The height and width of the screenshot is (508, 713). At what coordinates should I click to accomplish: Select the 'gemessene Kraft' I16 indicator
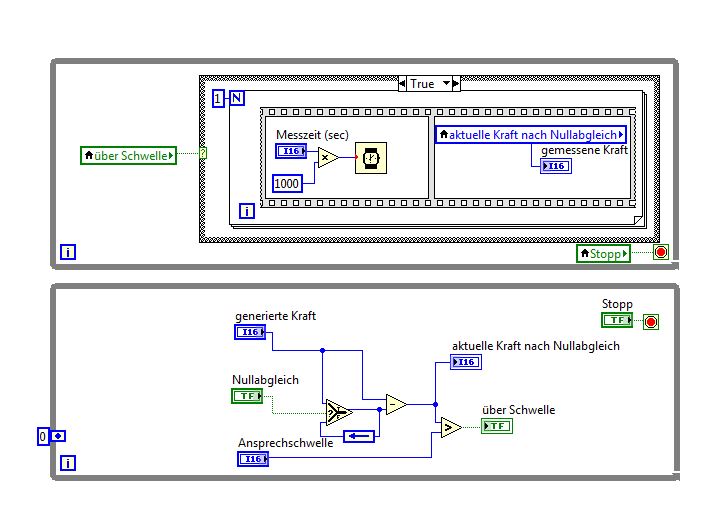(556, 166)
